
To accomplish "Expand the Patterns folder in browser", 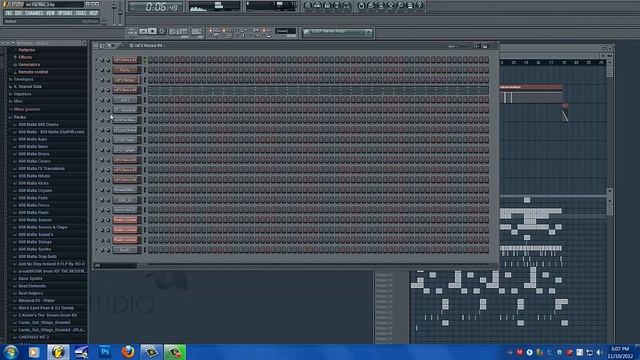I will [27, 50].
